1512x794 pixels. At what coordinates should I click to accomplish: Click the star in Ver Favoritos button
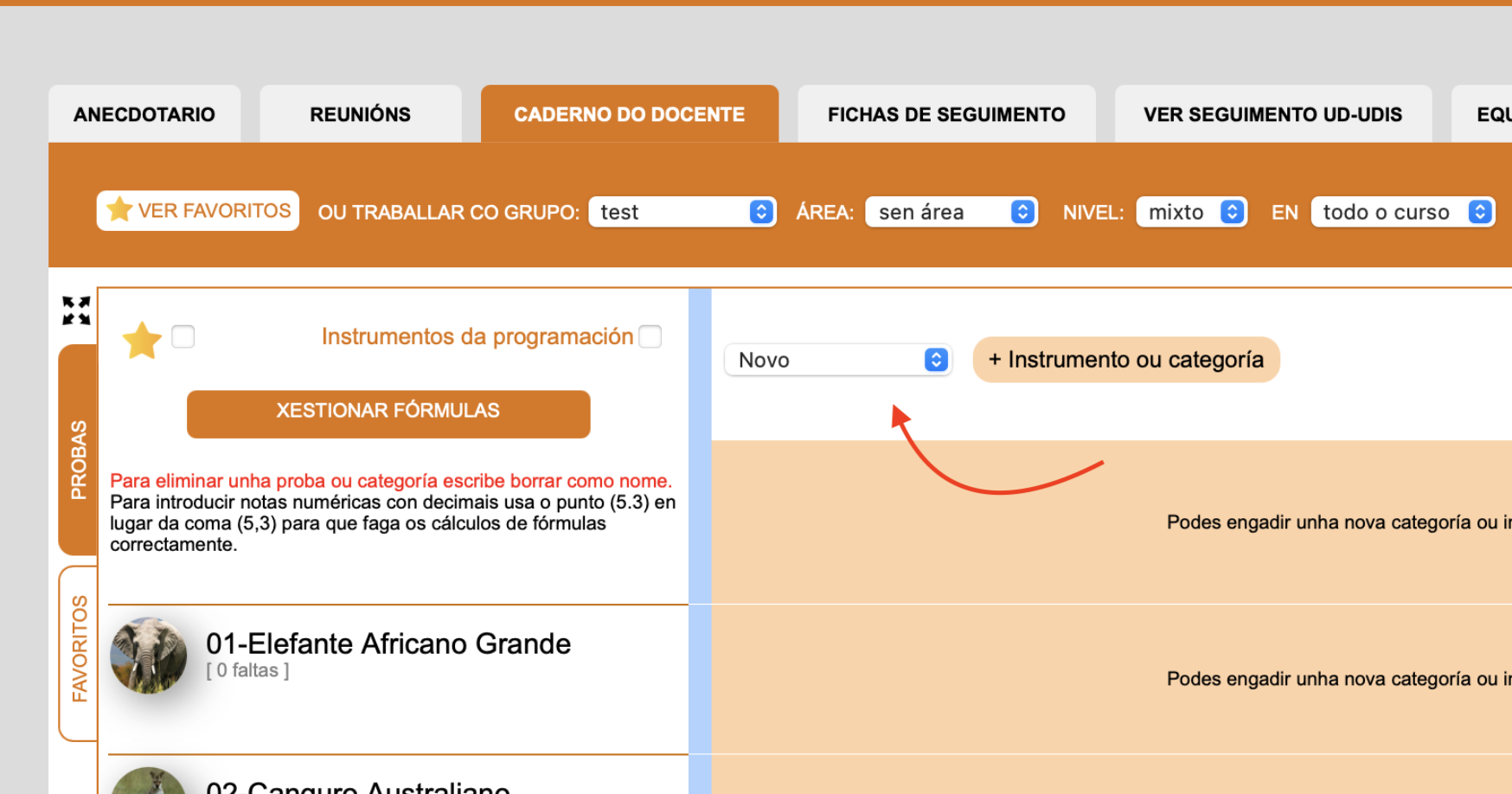[x=119, y=209]
